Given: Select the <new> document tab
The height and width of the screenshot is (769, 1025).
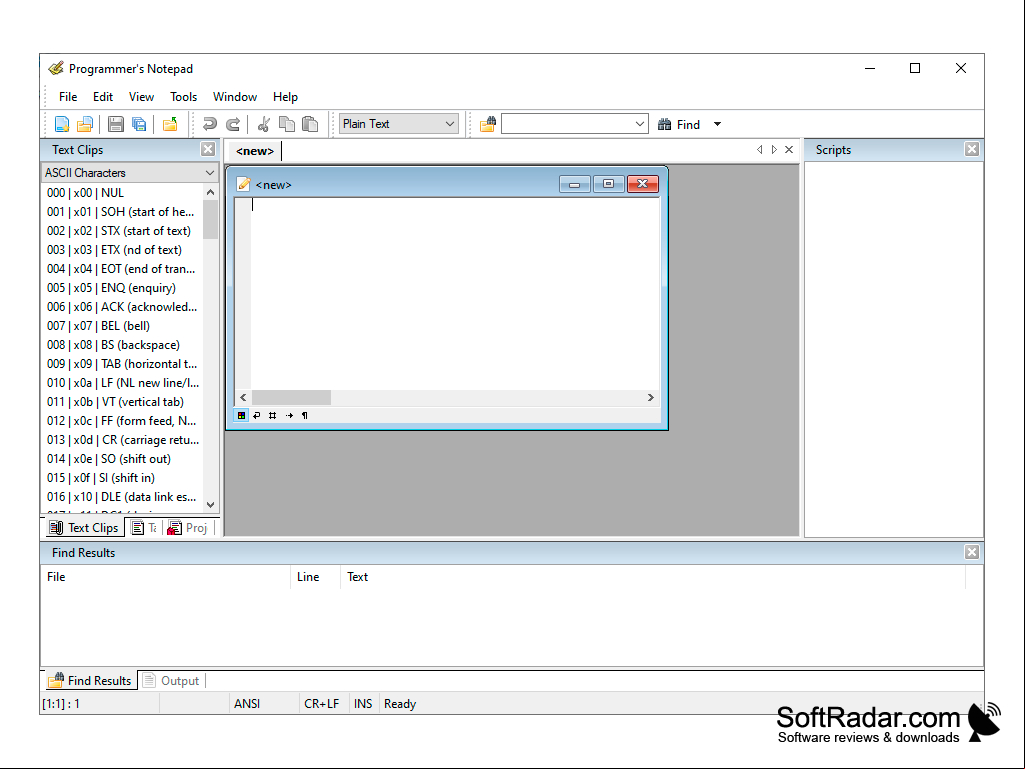Looking at the screenshot, I should pyautogui.click(x=255, y=151).
